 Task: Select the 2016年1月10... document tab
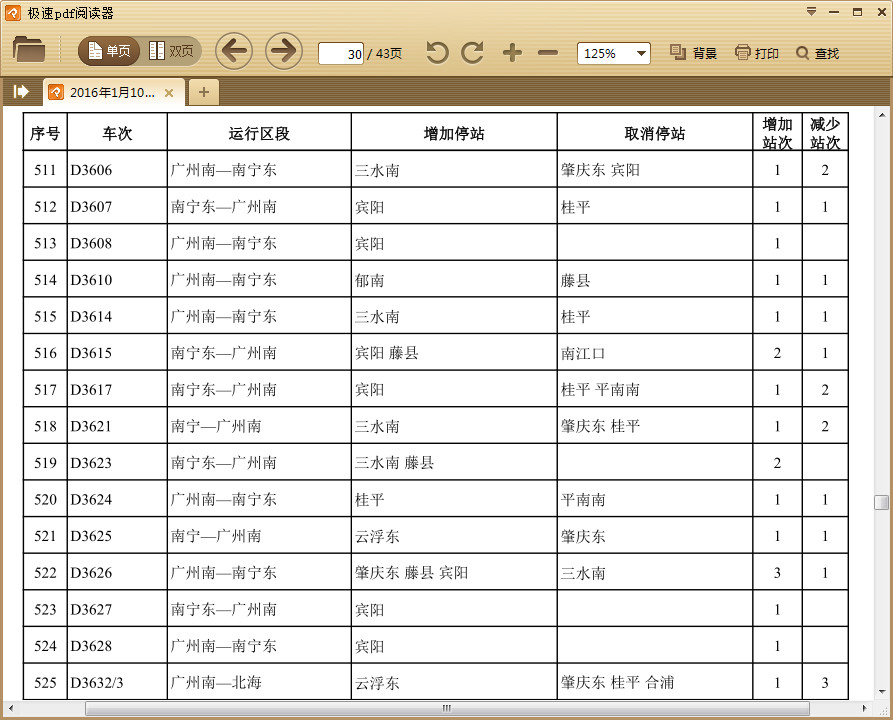tap(112, 92)
